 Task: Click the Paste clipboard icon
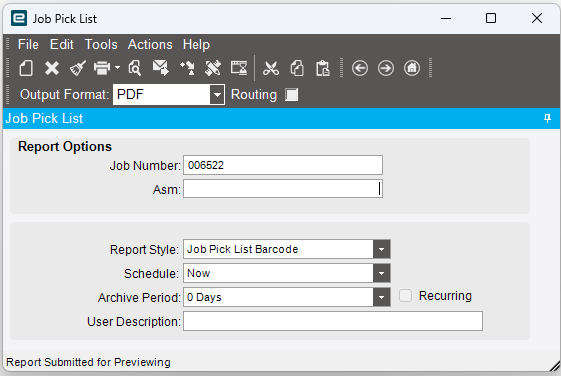pyautogui.click(x=323, y=68)
